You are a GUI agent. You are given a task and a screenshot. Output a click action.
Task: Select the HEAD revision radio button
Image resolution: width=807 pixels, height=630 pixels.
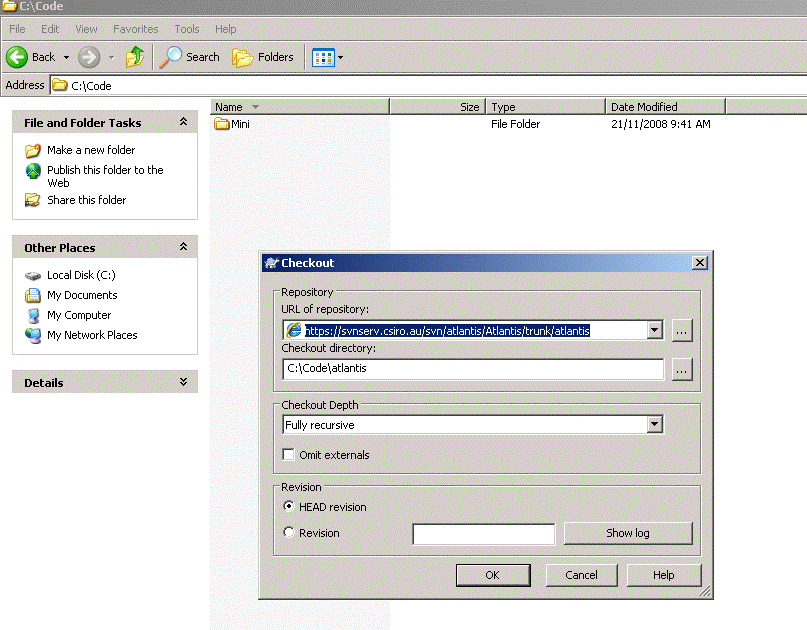(x=289, y=507)
